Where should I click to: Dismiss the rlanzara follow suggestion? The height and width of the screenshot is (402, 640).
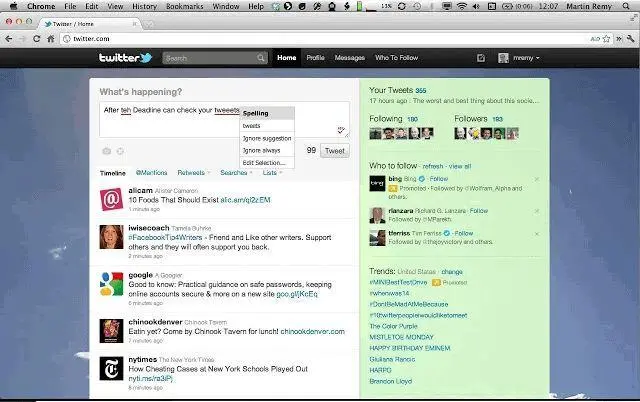(x=537, y=211)
